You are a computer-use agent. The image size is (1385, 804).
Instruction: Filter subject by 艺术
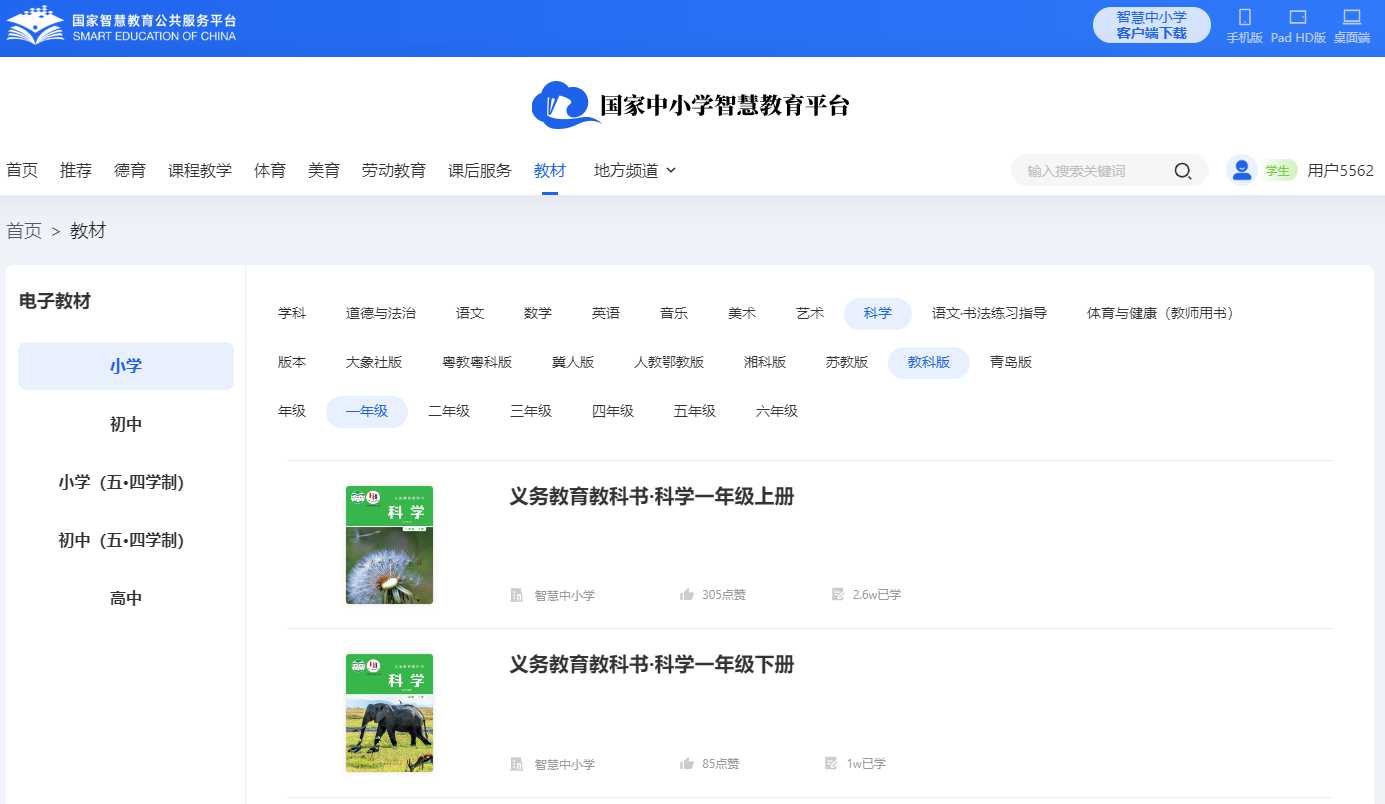tap(810, 313)
